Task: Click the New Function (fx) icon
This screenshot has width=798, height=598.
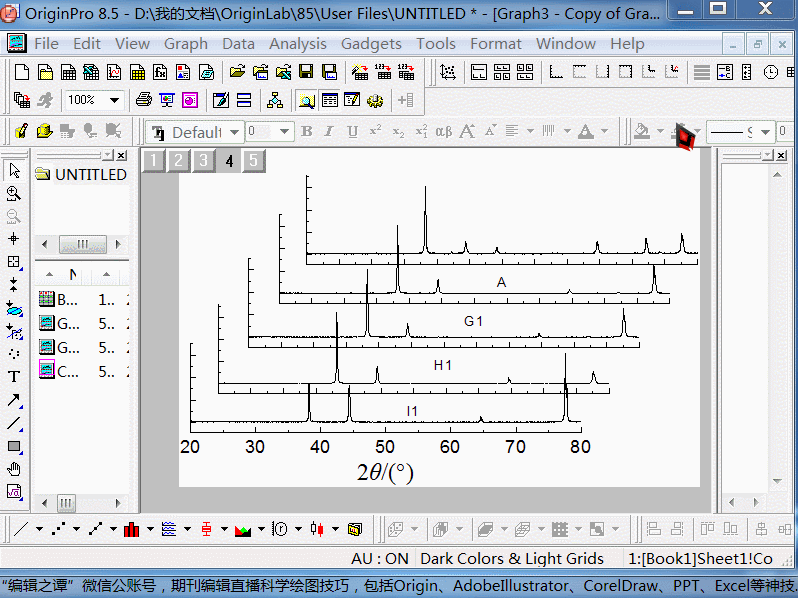Action: [x=160, y=72]
